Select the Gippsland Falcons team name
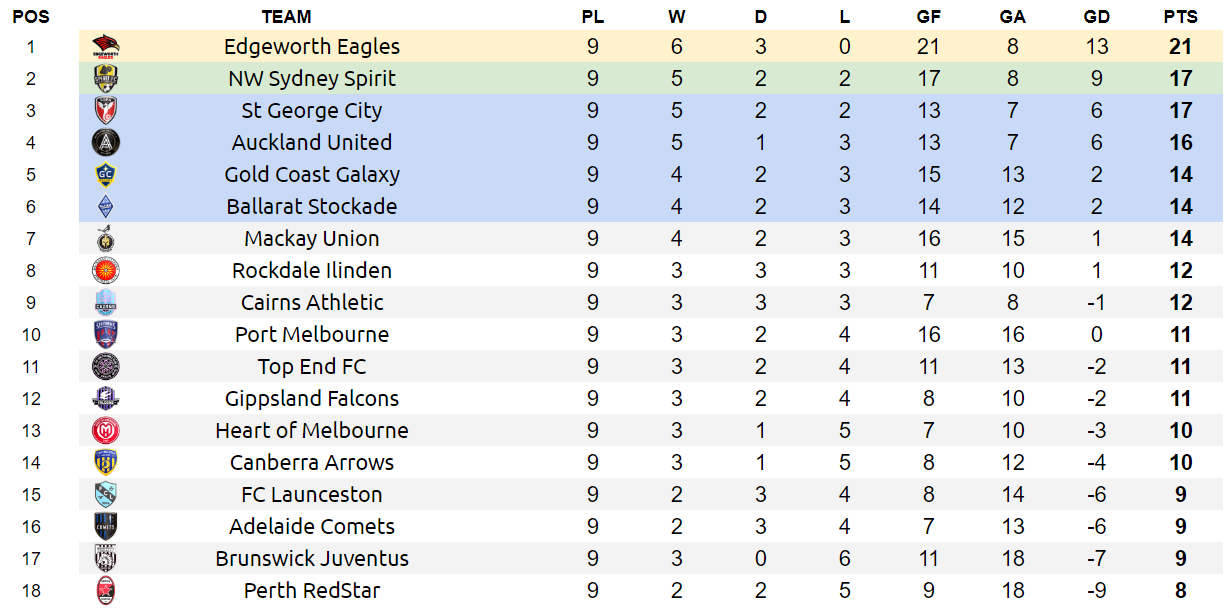This screenshot has height=615, width=1225. [312, 398]
